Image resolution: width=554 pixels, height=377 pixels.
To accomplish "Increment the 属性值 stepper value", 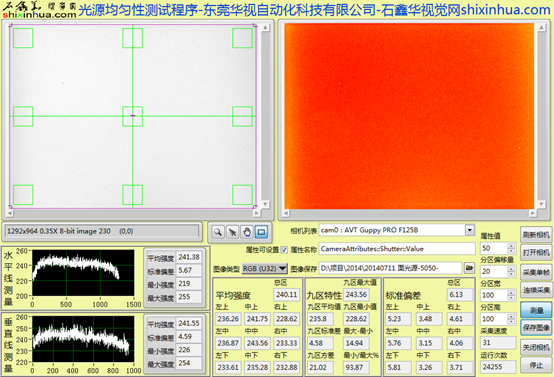I will click(x=511, y=245).
